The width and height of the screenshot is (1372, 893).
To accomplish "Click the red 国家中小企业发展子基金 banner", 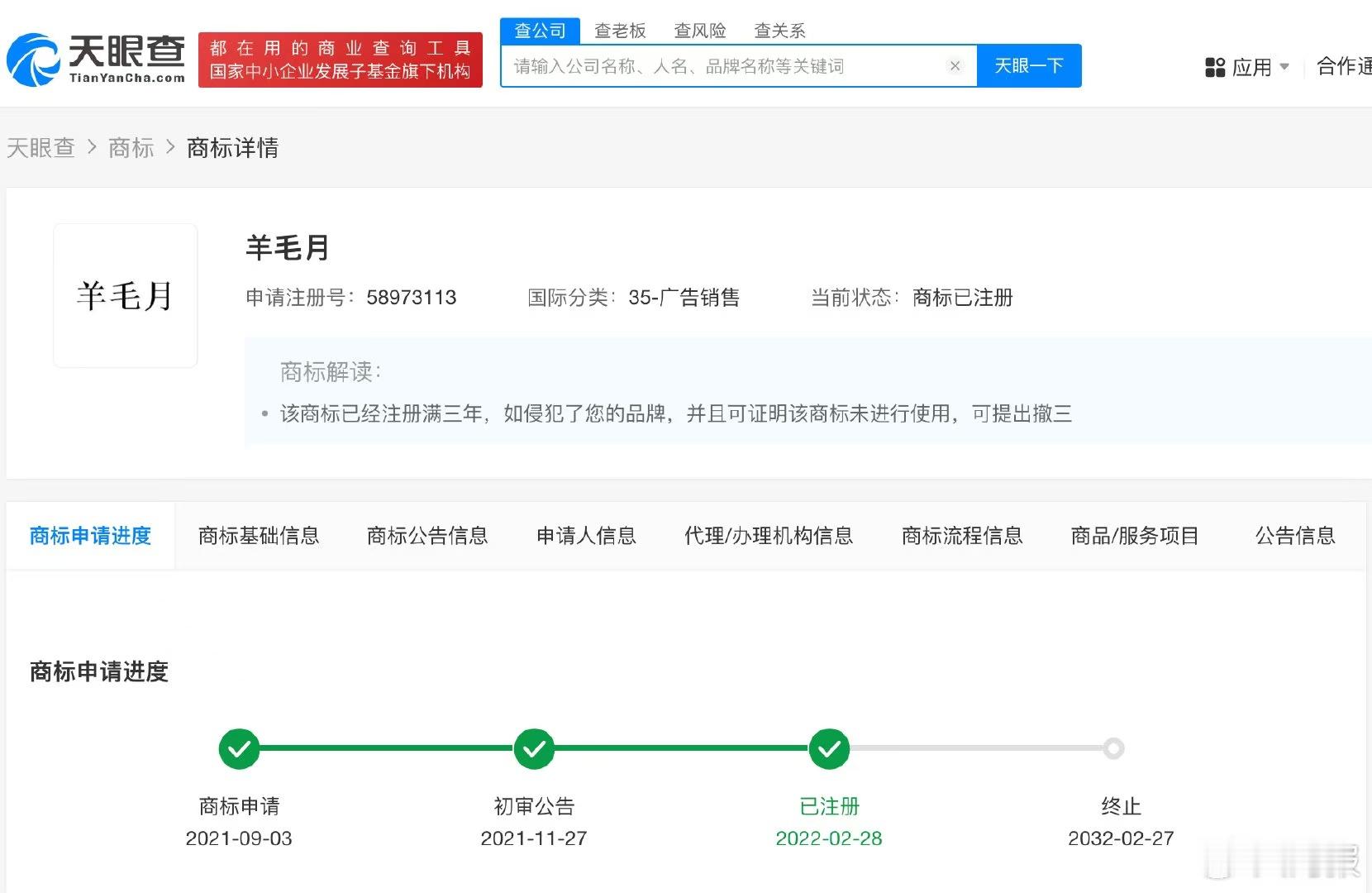I will [341, 60].
